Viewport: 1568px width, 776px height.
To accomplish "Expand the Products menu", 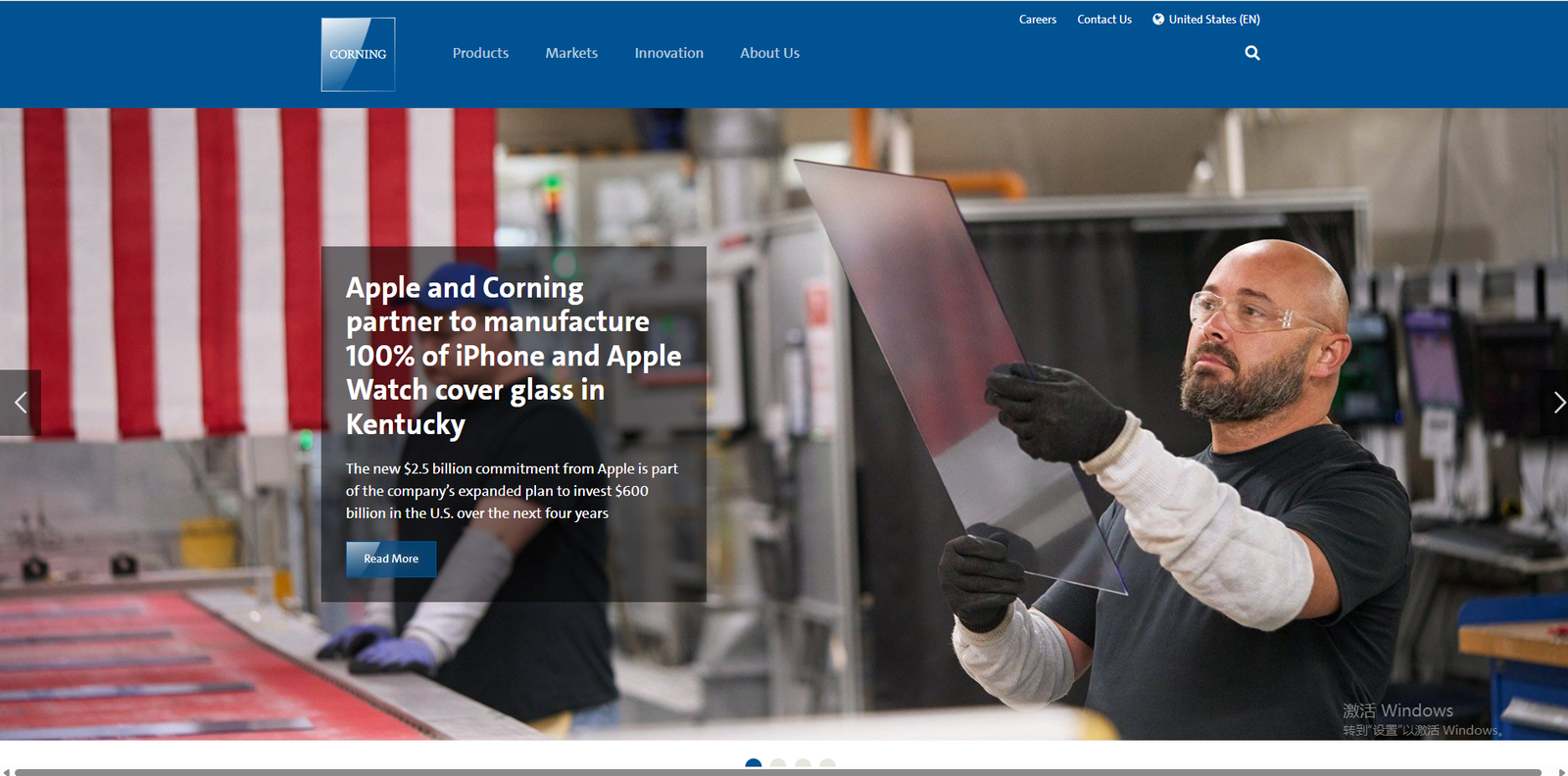I will pyautogui.click(x=480, y=53).
